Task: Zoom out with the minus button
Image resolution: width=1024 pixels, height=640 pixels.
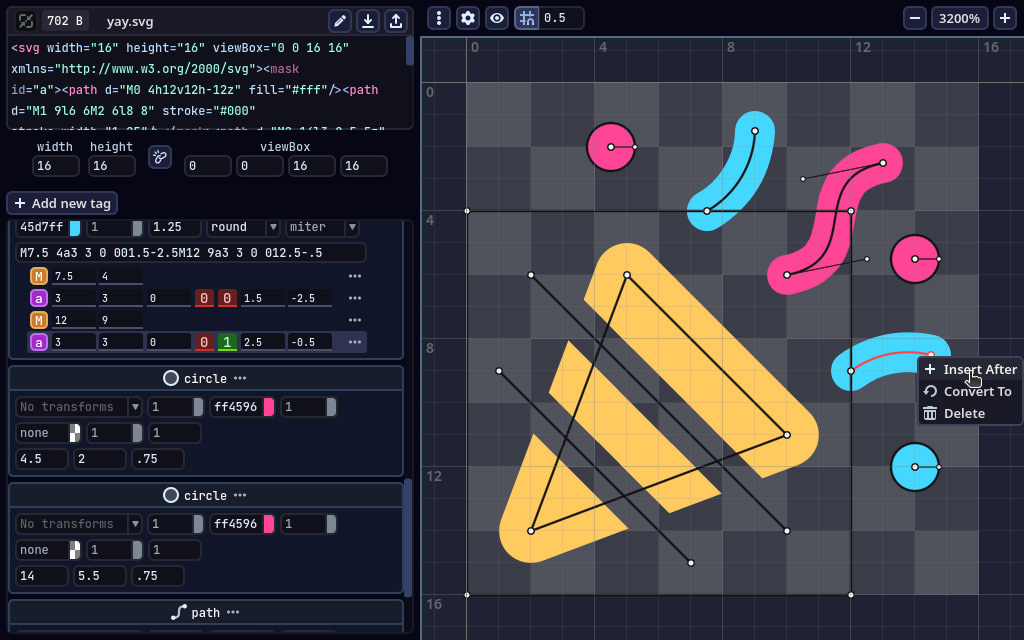Action: coord(915,18)
